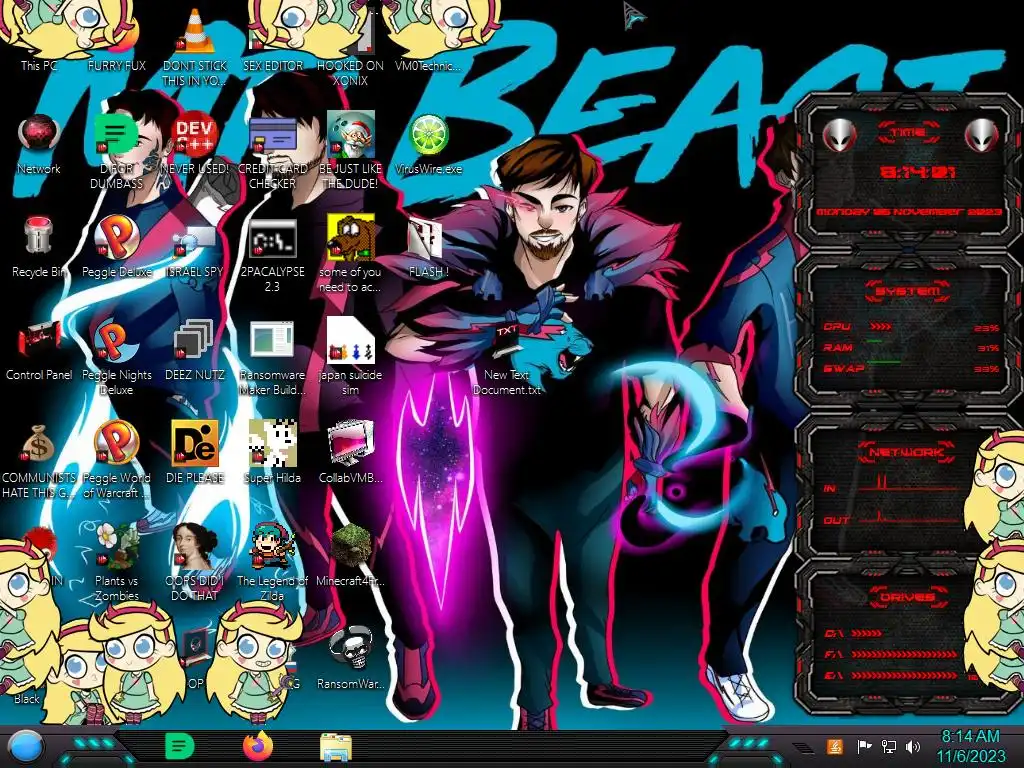Open the DIFOR DUMBASS green icon
1024x768 pixels.
pyautogui.click(x=116, y=150)
